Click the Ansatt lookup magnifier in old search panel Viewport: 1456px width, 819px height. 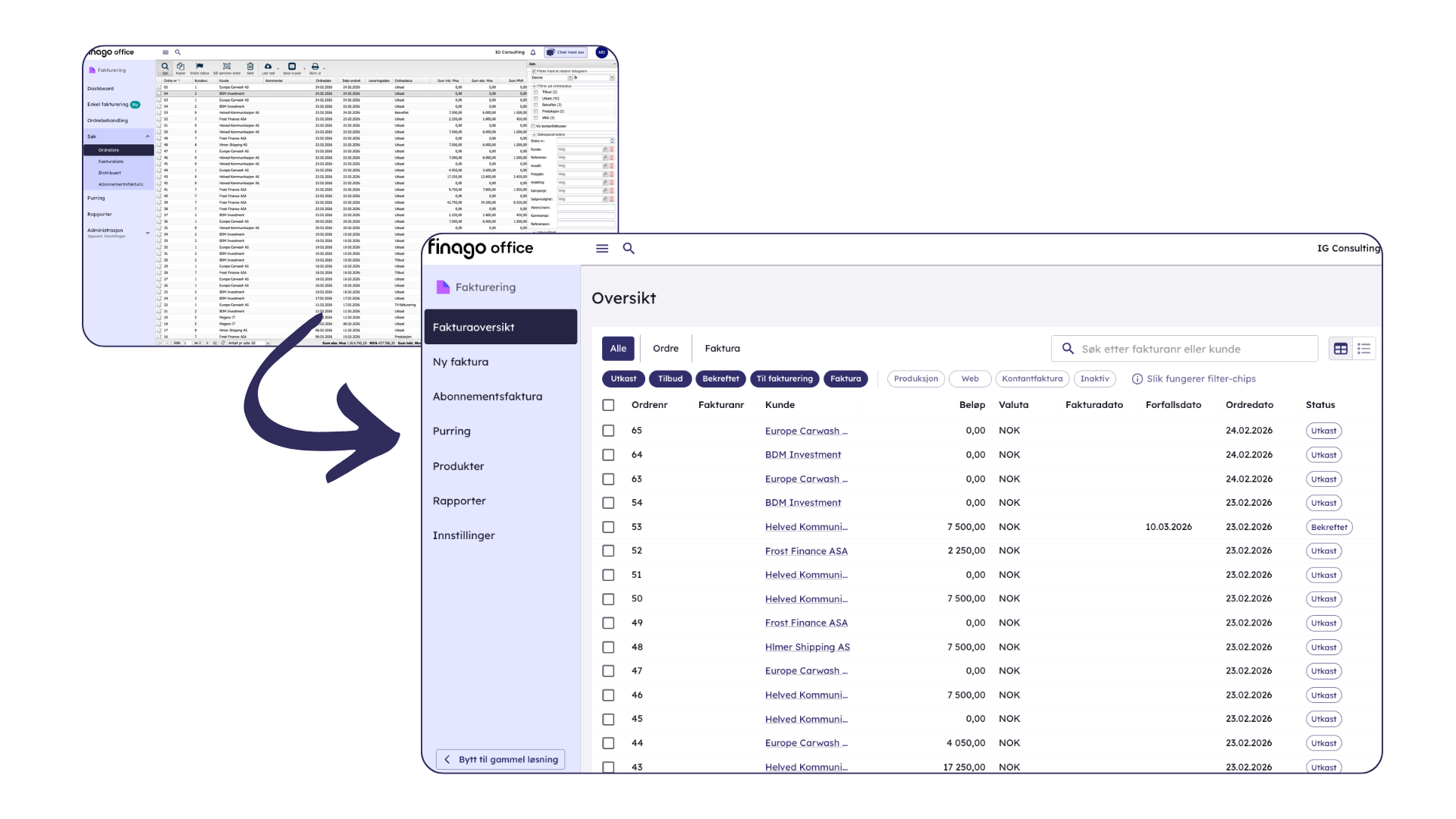(x=605, y=166)
